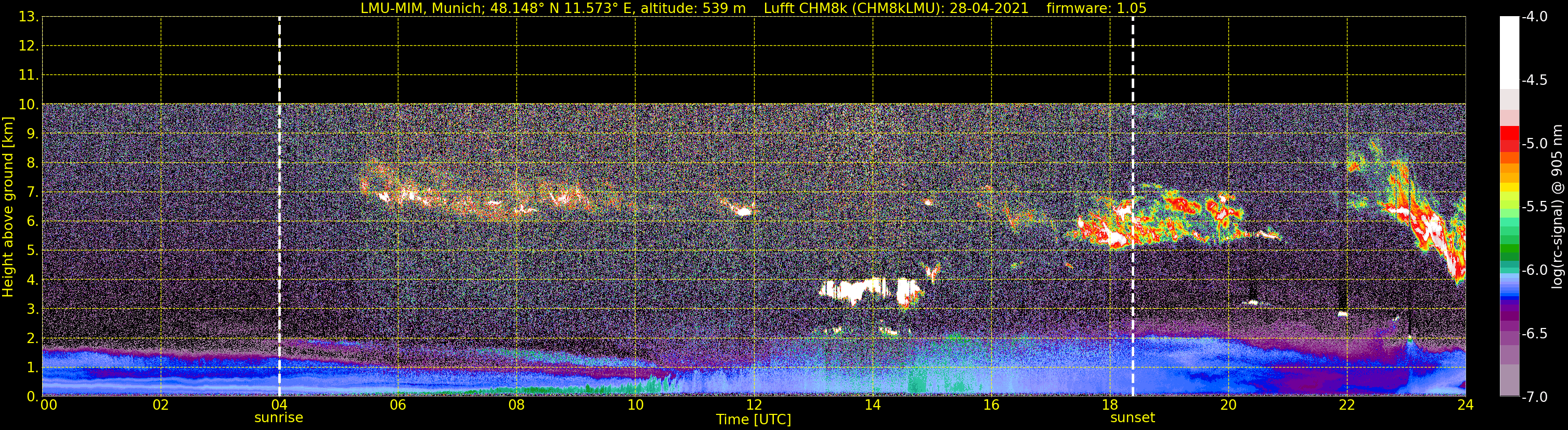Image resolution: width=1568 pixels, height=430 pixels.
Task: Click the 13. label on the height axis
Action: (28, 17)
